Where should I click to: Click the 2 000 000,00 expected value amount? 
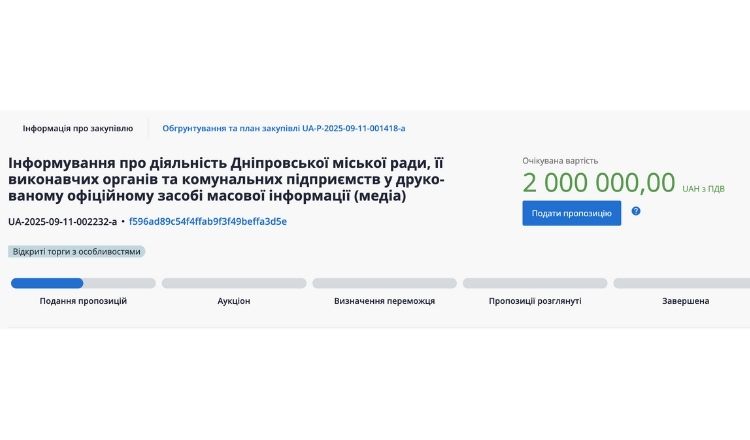tap(599, 183)
